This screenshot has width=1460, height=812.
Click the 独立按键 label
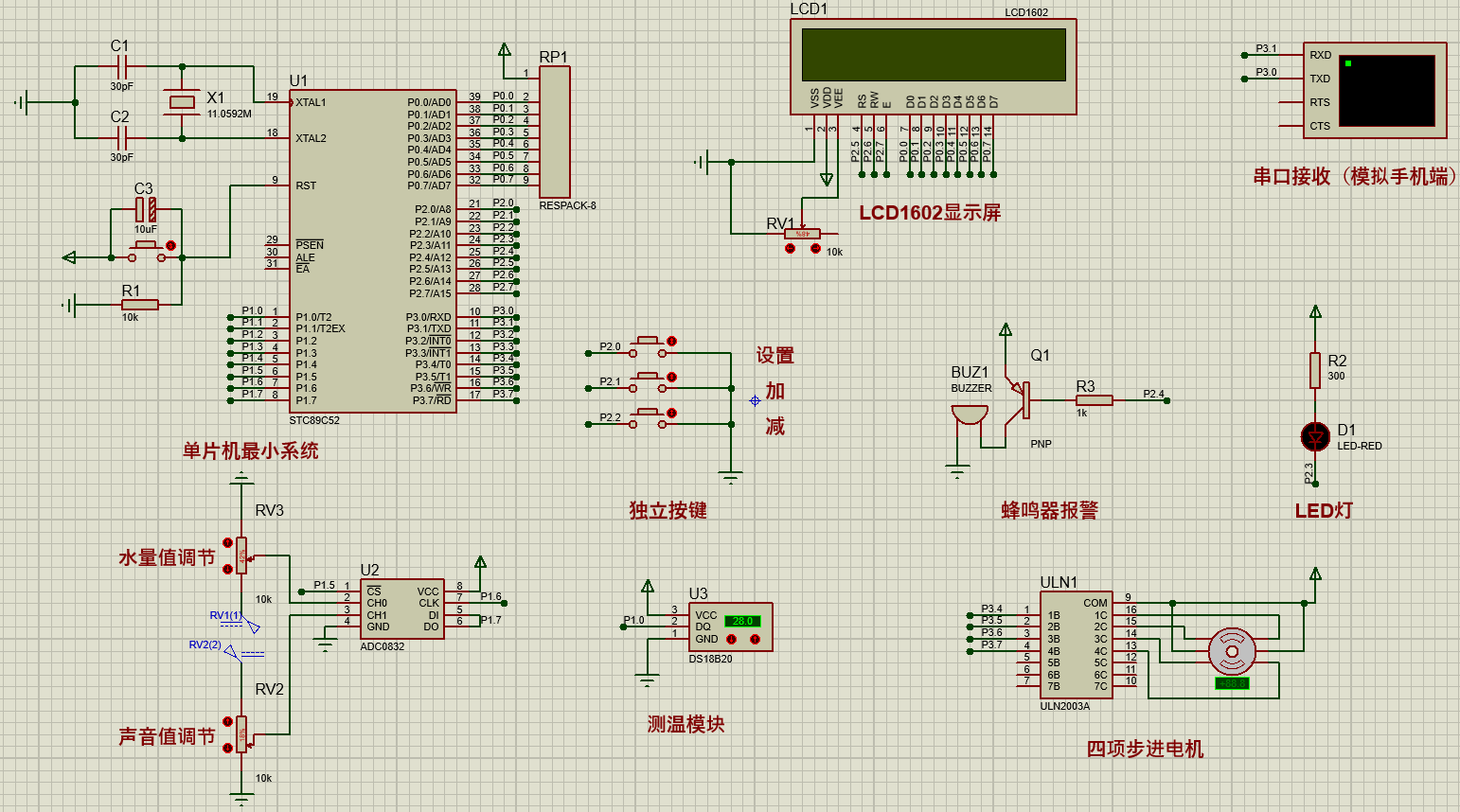tap(668, 510)
